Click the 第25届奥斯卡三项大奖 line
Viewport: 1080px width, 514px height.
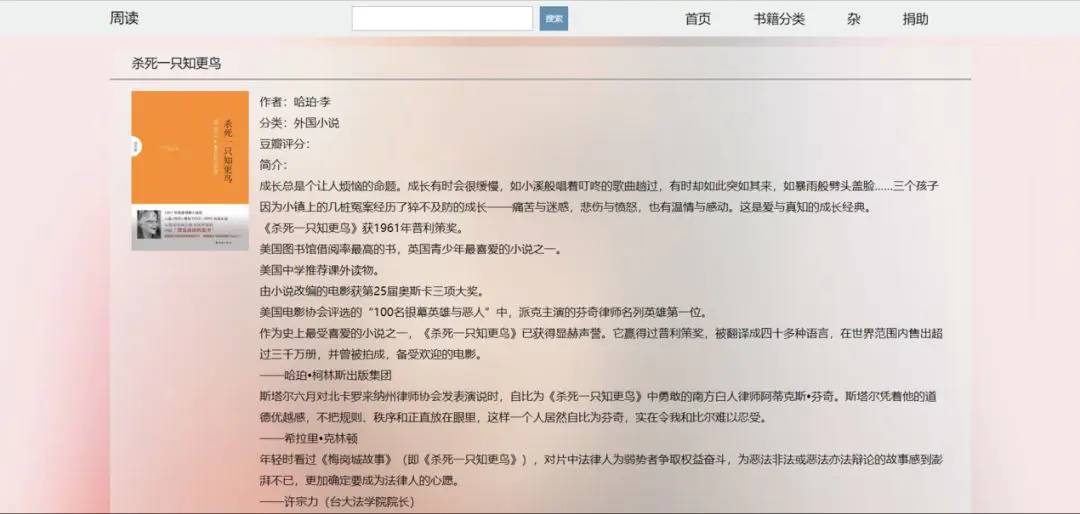371,291
